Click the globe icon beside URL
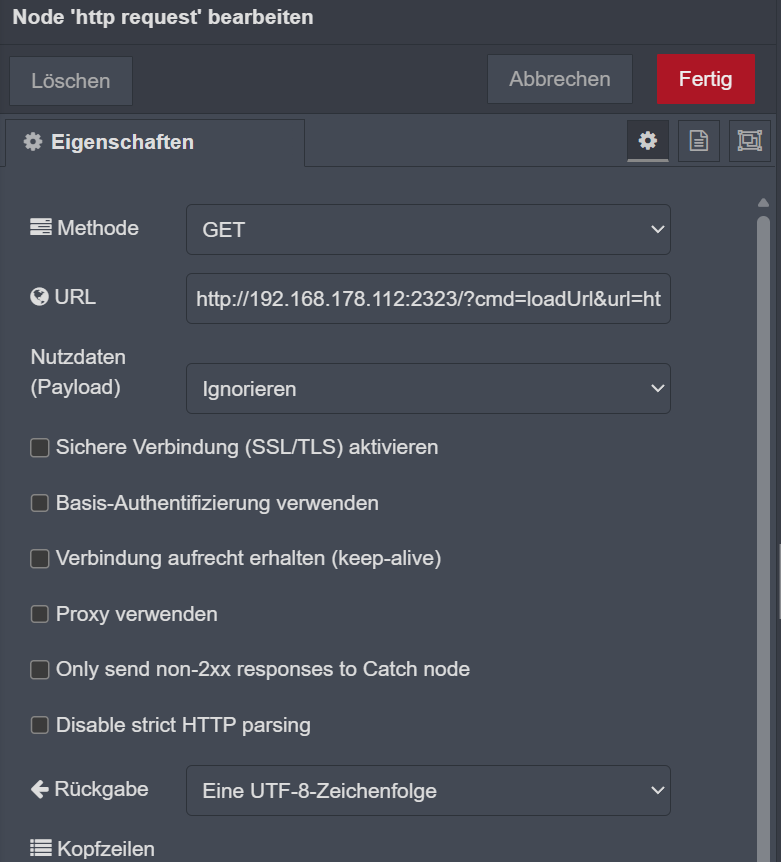The image size is (781, 862). click(x=40, y=297)
